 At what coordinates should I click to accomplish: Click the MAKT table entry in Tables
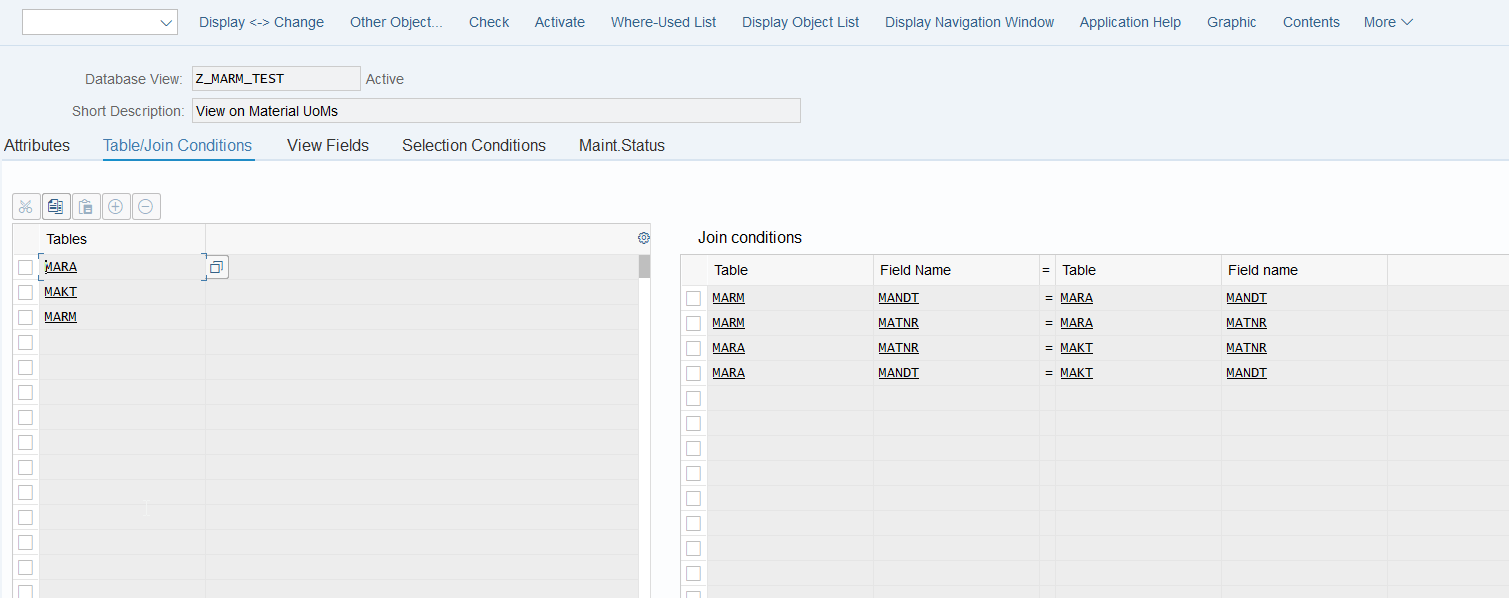coord(61,292)
